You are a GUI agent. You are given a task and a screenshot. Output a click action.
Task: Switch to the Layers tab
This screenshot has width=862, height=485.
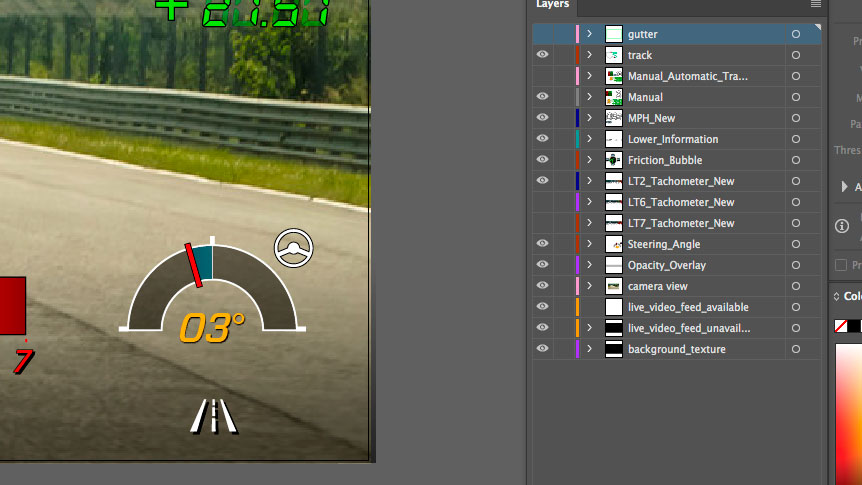[553, 5]
